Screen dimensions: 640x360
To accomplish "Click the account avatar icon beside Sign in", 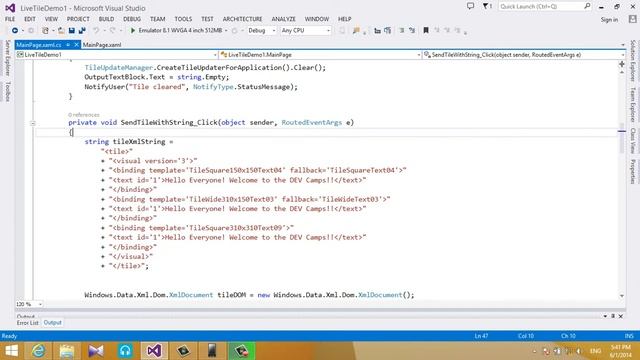I will (x=632, y=19).
